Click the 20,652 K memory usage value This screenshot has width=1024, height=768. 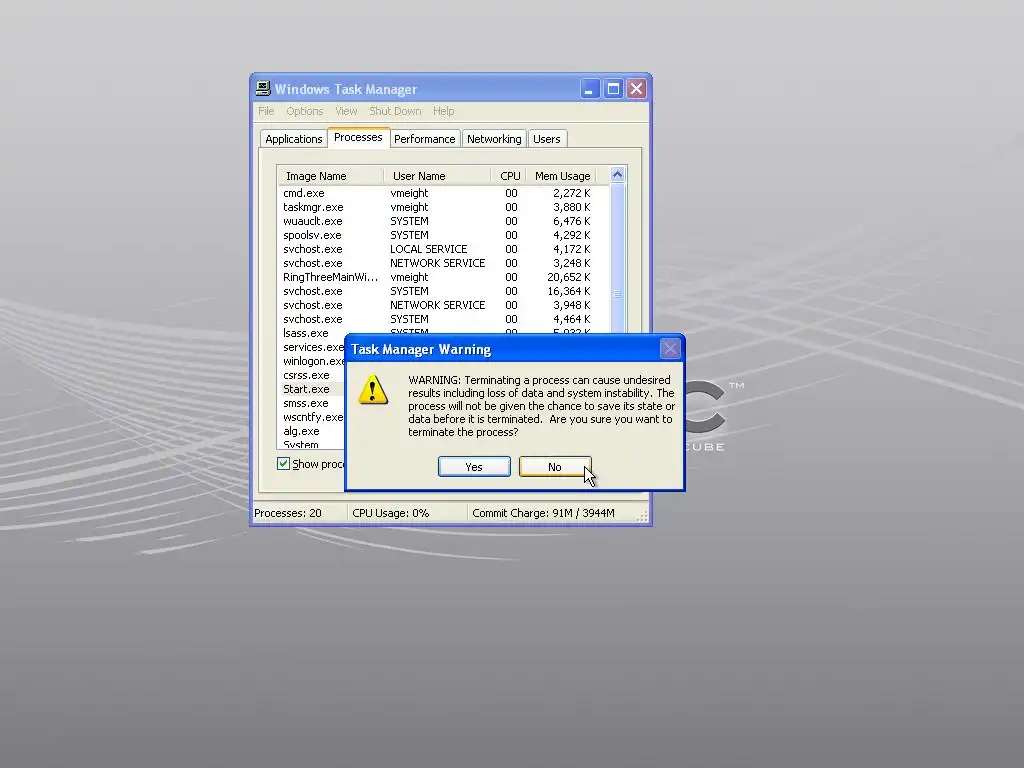[569, 277]
